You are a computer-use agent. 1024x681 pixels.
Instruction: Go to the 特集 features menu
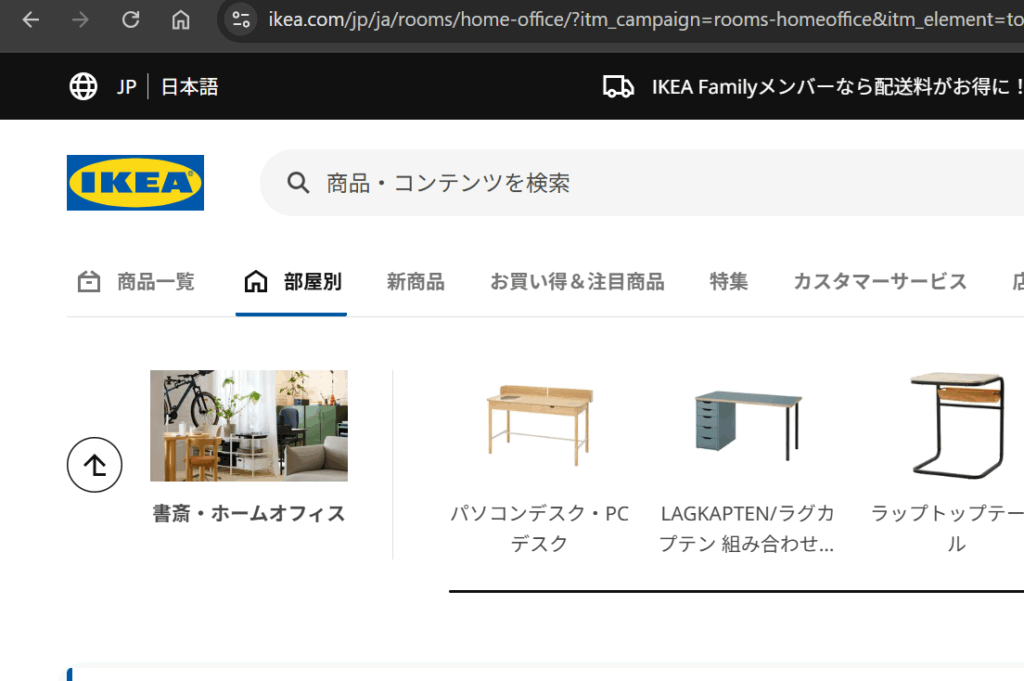(728, 282)
